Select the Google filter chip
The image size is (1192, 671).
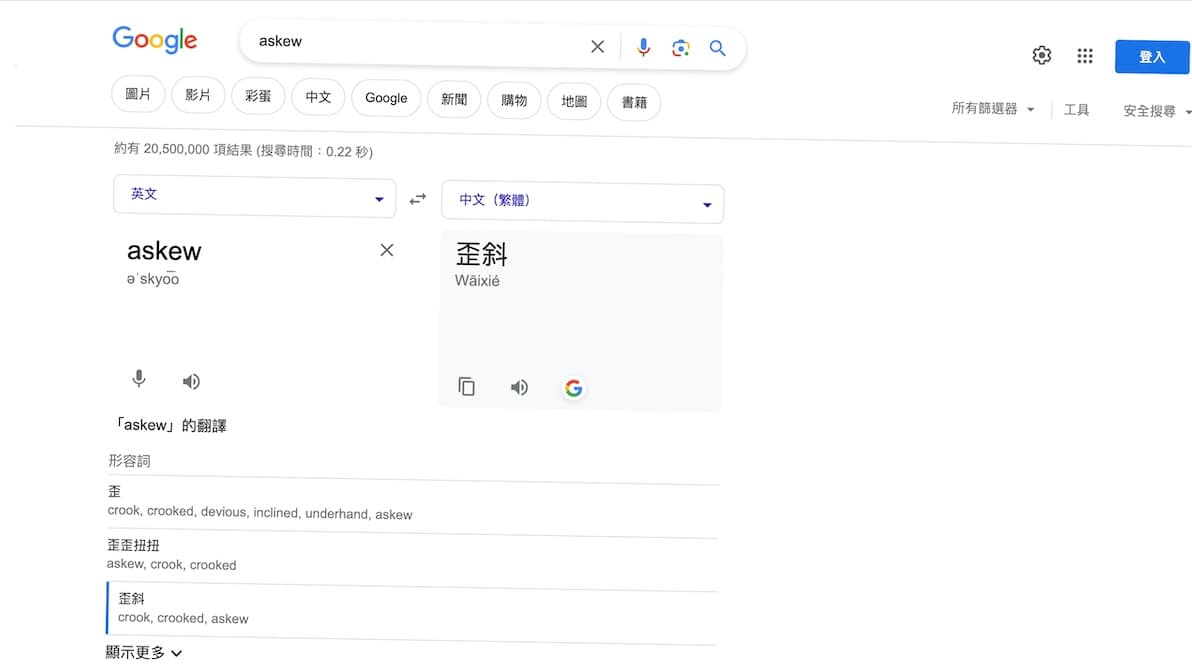[x=386, y=98]
